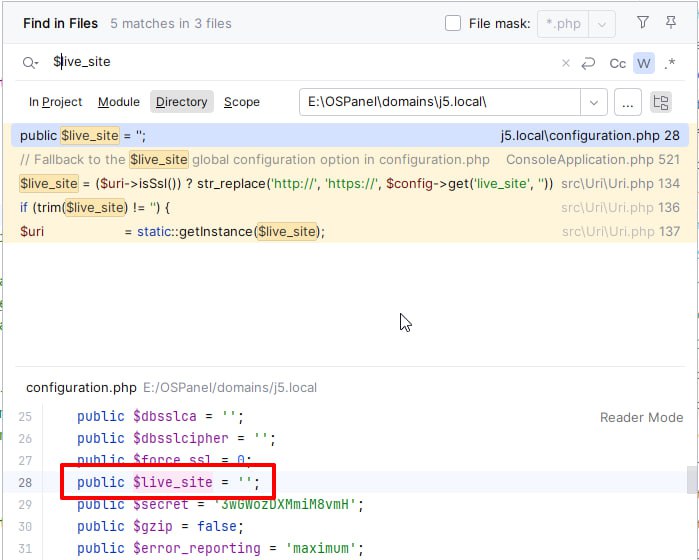Select result in Uri.php line 137
Viewport: 699px width, 560px height.
pos(350,232)
